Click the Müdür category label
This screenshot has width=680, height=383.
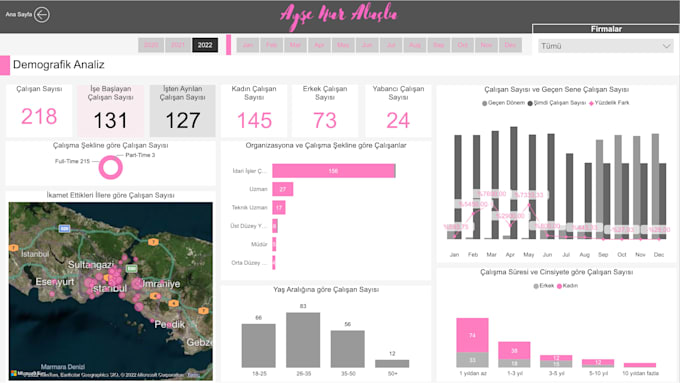click(x=259, y=244)
